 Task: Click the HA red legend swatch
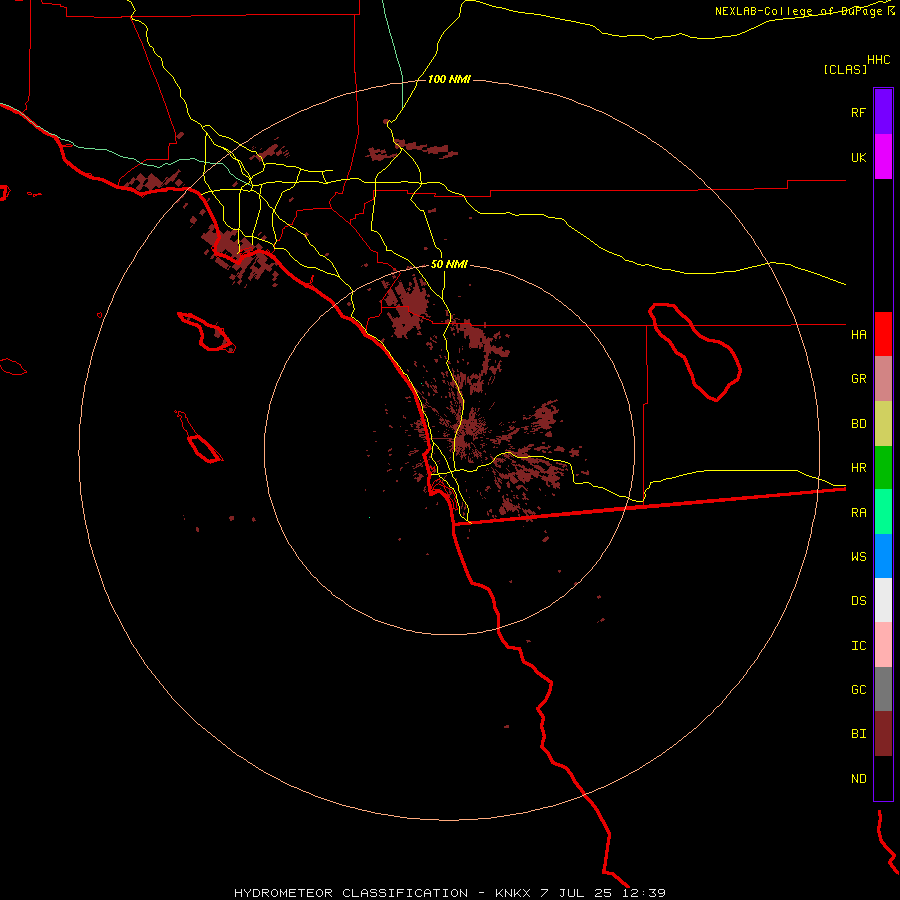pos(883,334)
